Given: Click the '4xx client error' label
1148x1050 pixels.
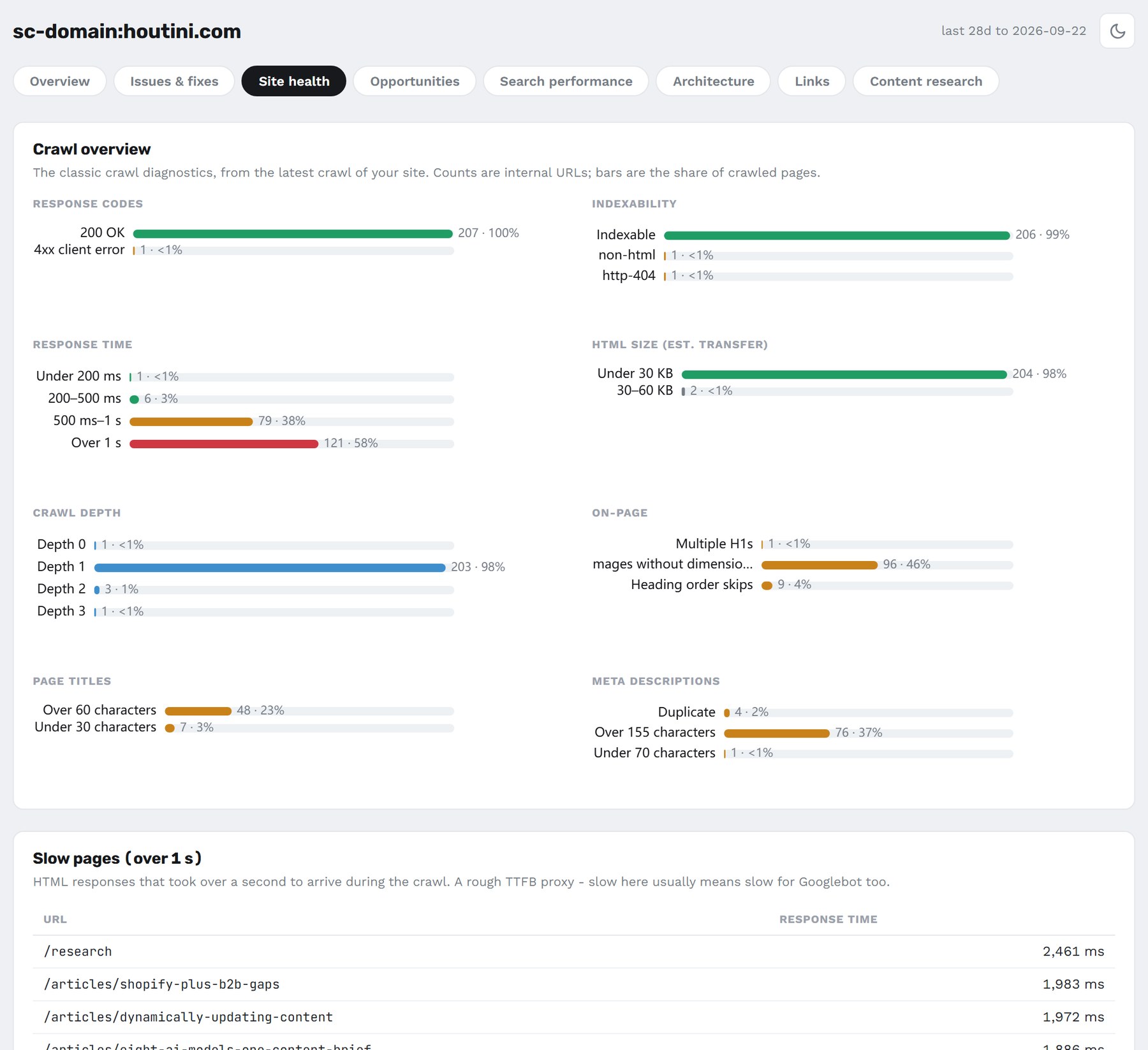Looking at the screenshot, I should point(79,250).
